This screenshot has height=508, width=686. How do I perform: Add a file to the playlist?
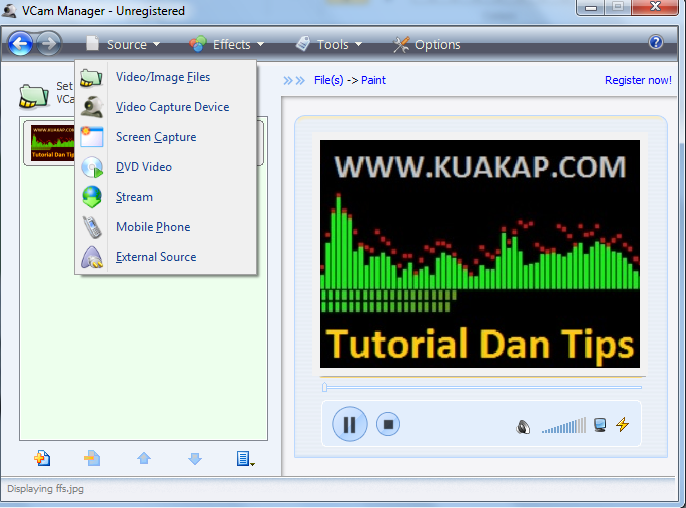tap(42, 459)
